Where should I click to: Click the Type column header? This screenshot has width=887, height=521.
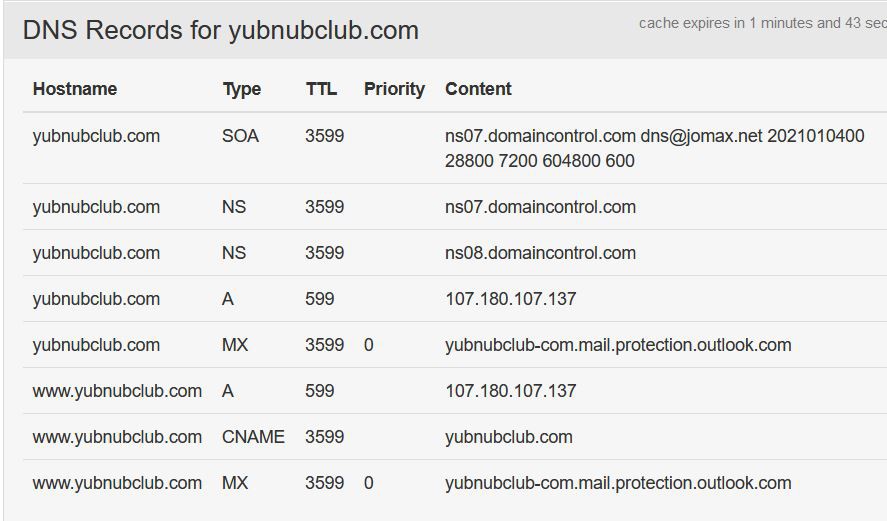[x=241, y=89]
